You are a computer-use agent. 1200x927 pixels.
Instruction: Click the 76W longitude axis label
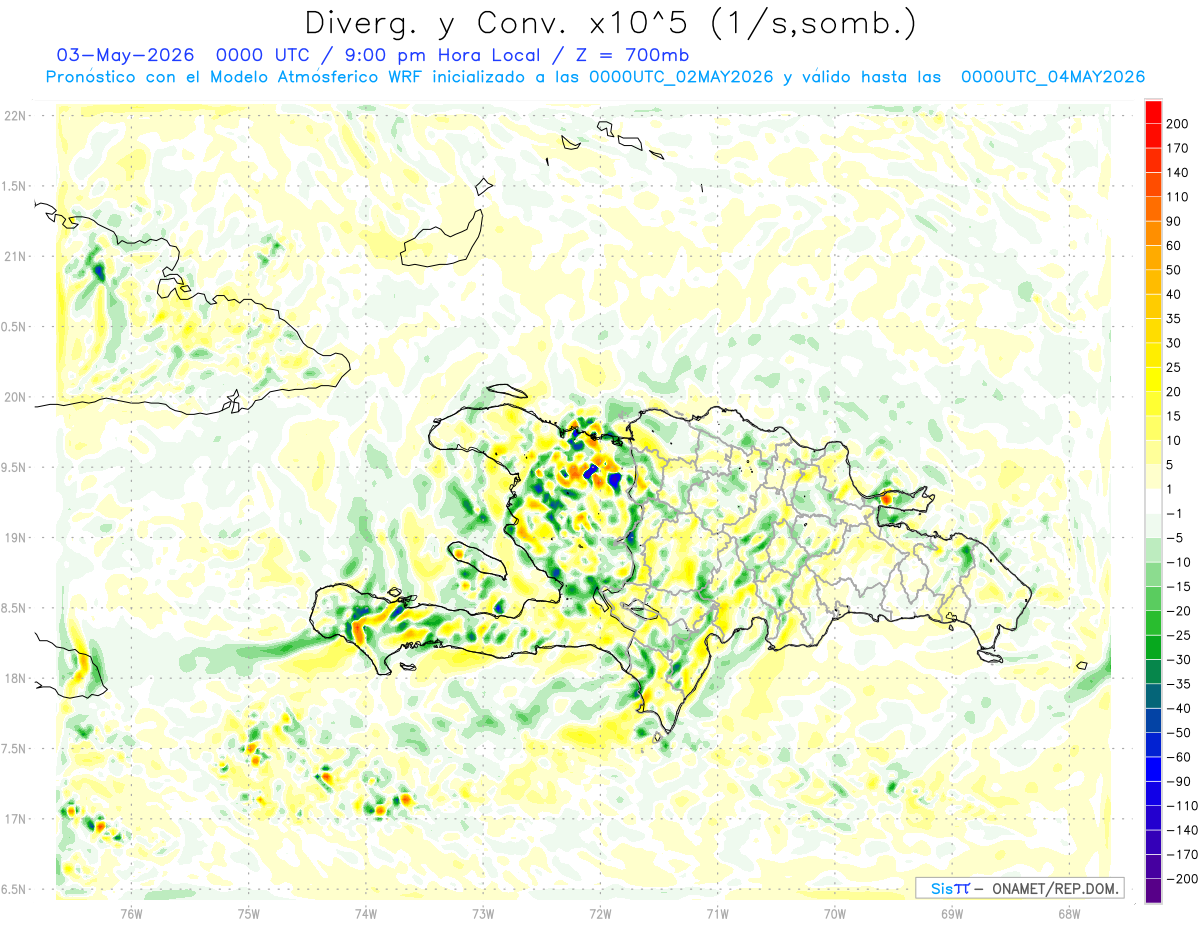[x=132, y=913]
